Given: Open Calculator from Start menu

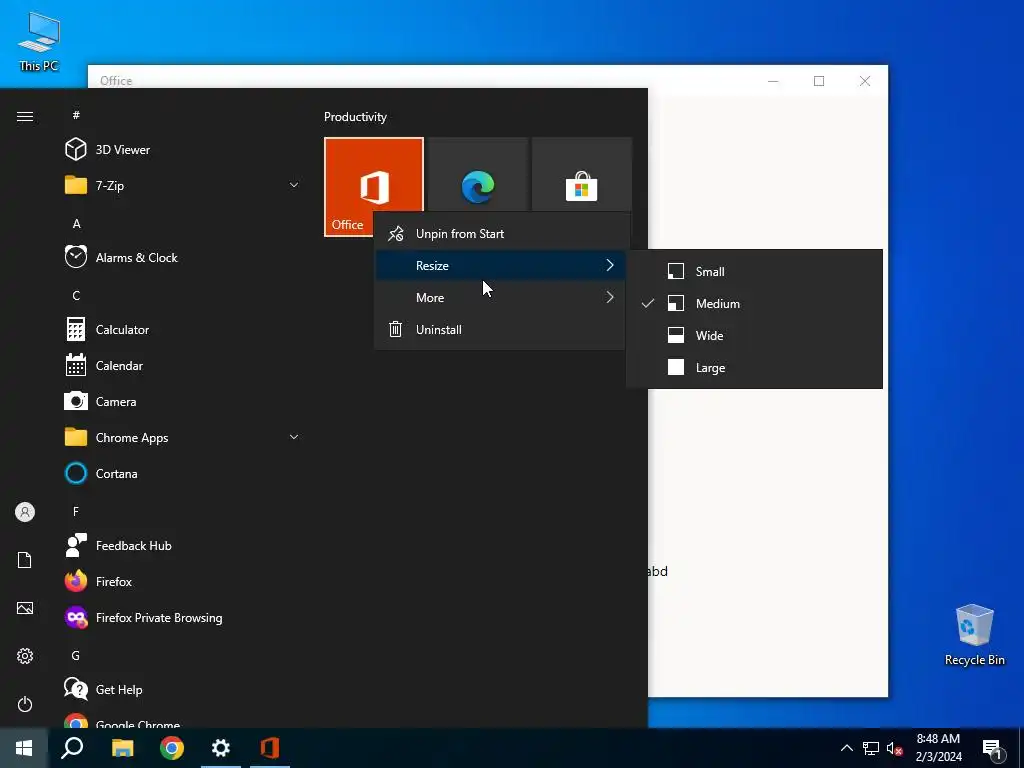Looking at the screenshot, I should tap(183, 329).
